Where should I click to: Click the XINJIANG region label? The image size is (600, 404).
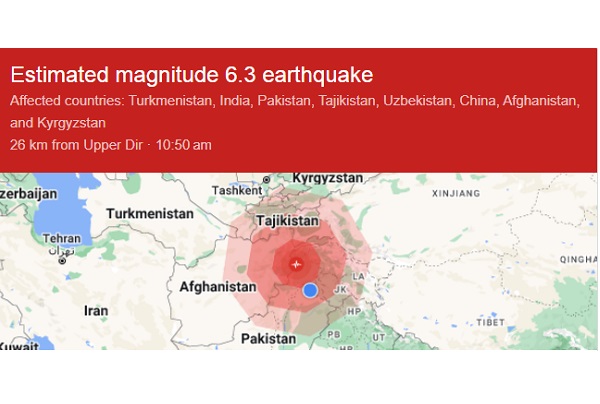pyautogui.click(x=456, y=194)
